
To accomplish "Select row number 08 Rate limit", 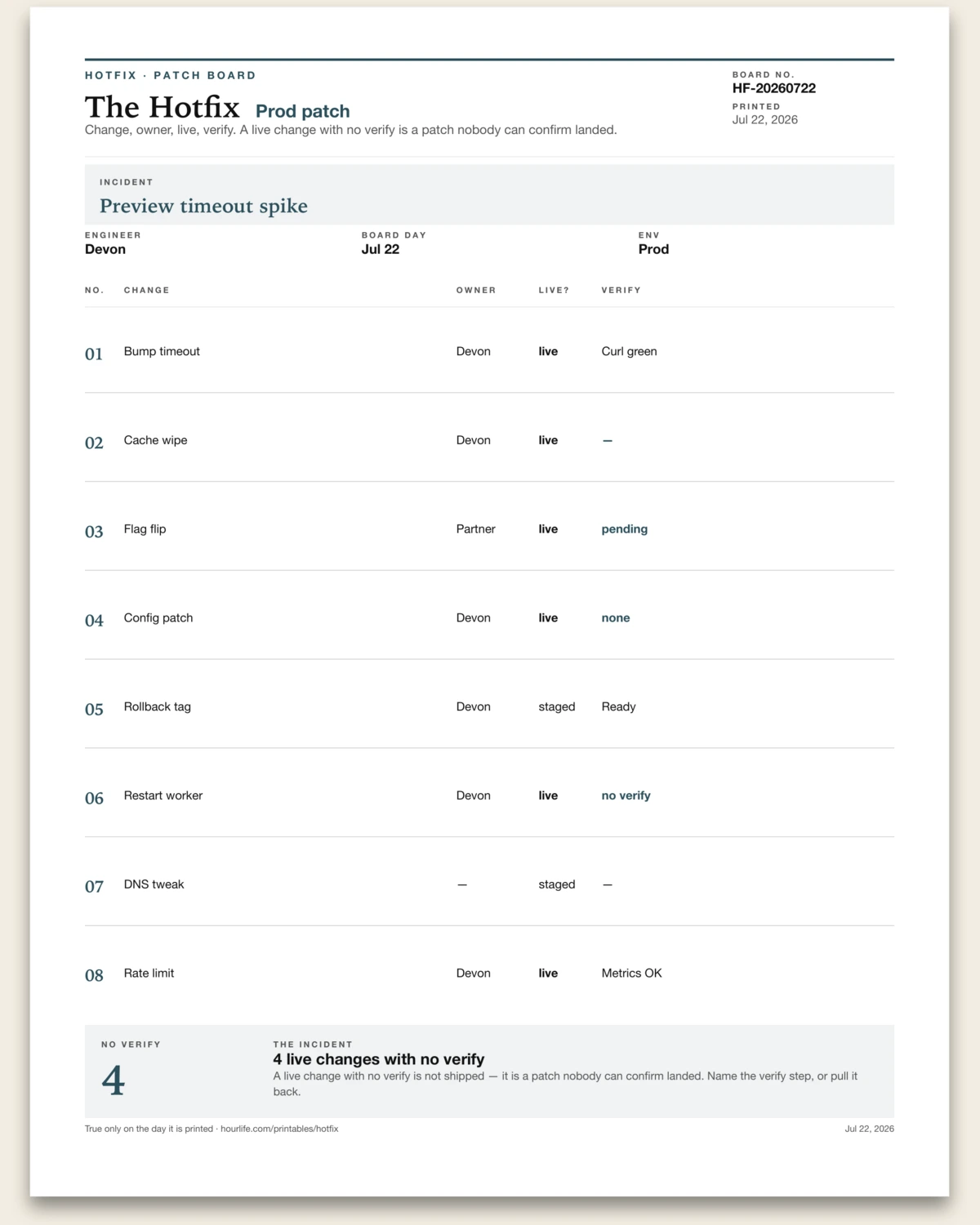I will coord(489,973).
